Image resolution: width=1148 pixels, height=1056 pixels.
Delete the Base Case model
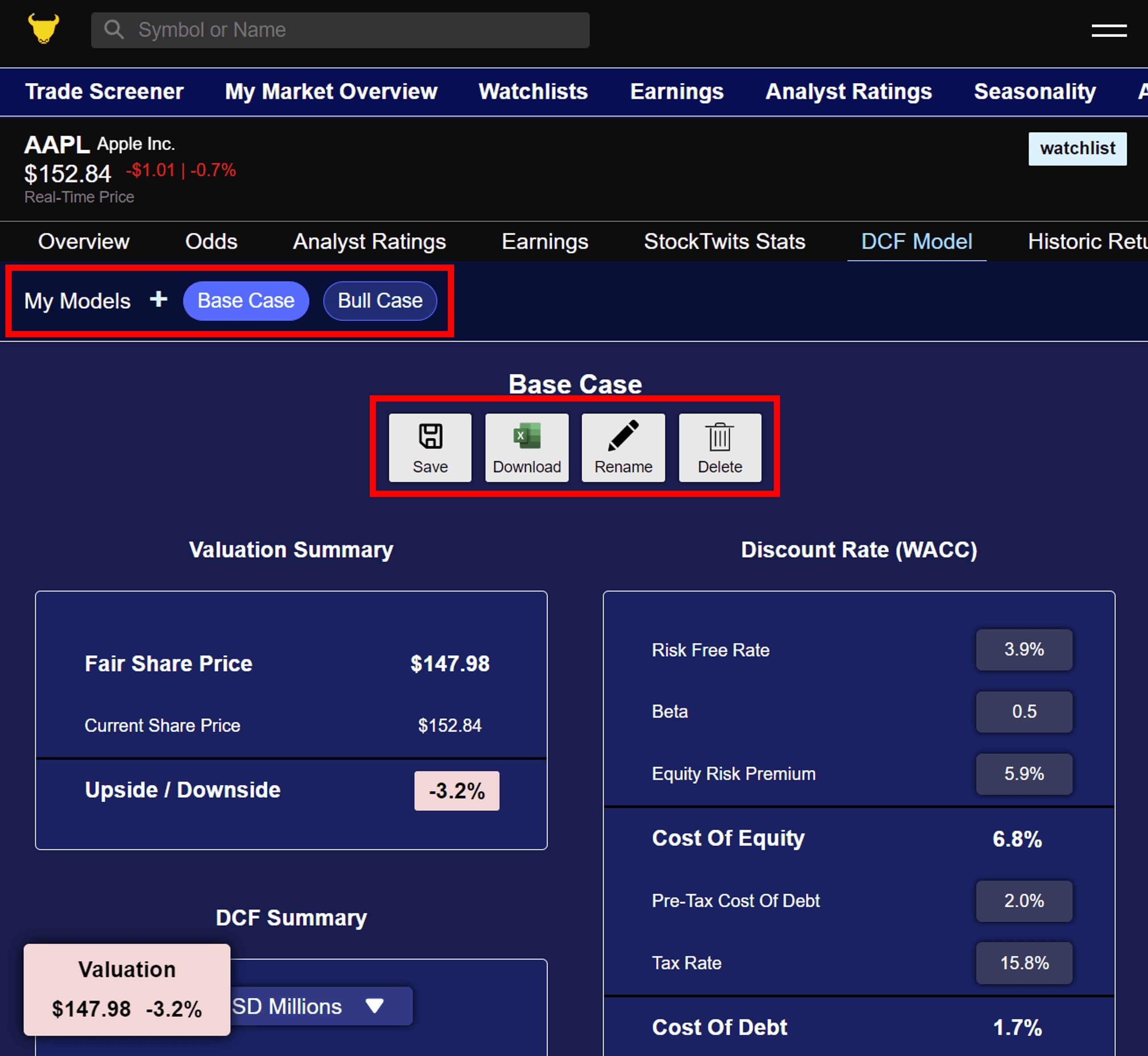click(x=720, y=447)
